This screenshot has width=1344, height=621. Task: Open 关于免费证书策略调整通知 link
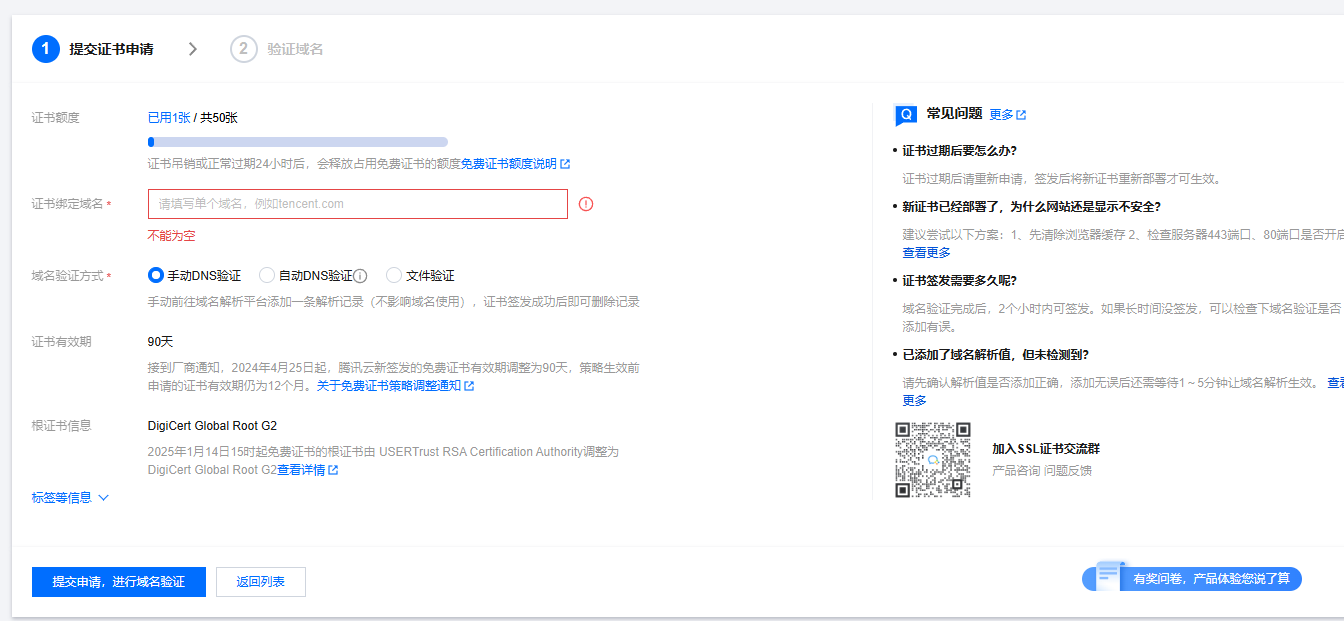(389, 386)
